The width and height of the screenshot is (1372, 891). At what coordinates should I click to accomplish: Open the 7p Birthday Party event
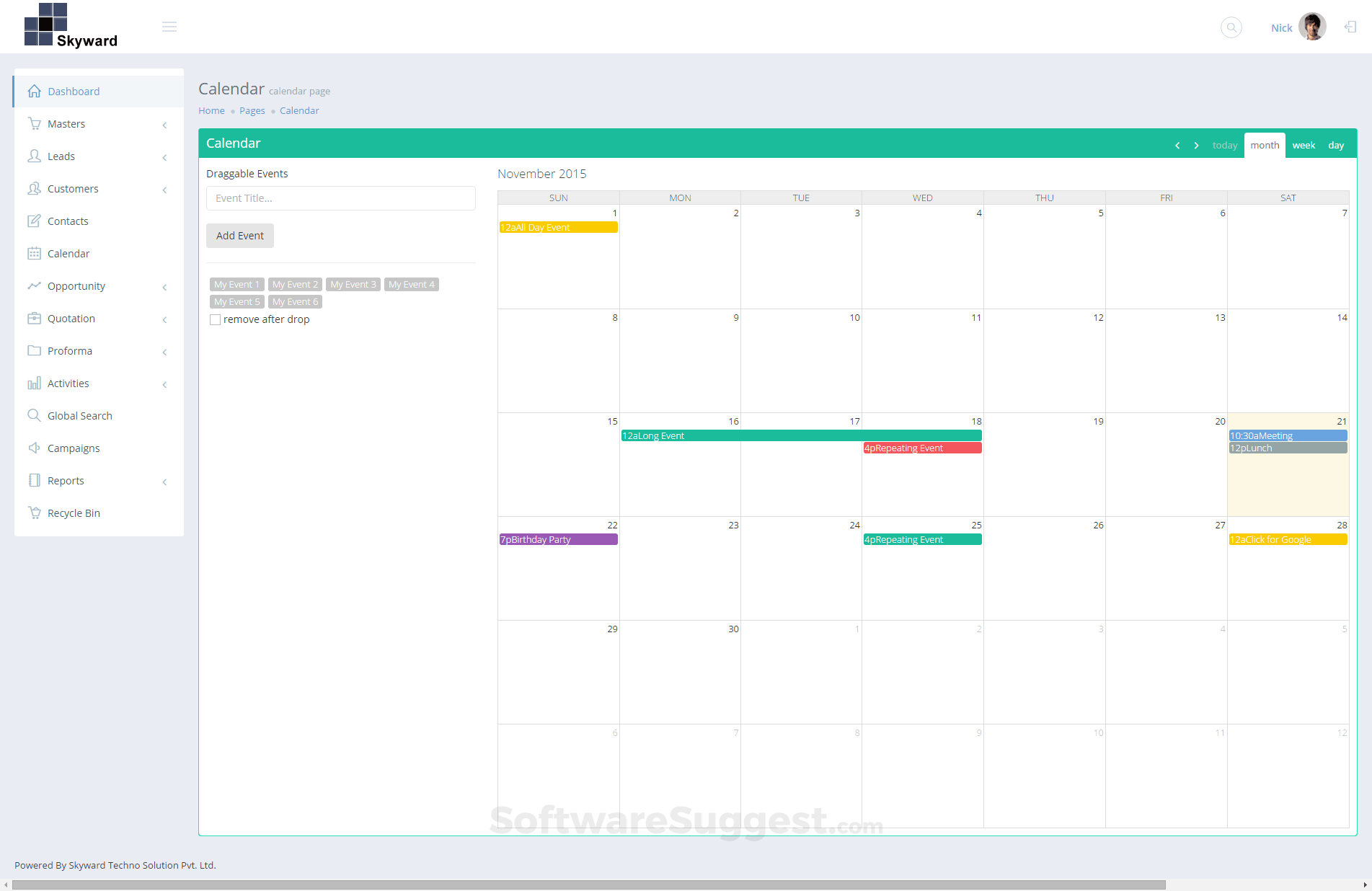(558, 539)
